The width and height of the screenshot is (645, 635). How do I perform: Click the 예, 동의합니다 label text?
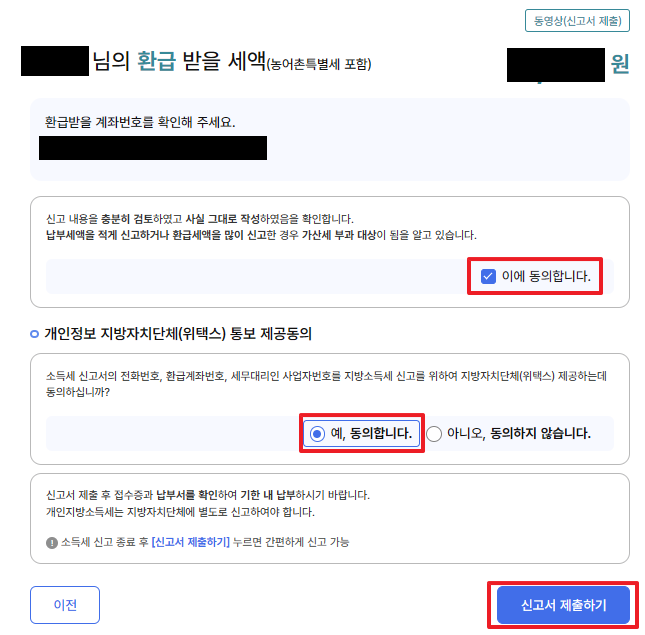coord(371,433)
